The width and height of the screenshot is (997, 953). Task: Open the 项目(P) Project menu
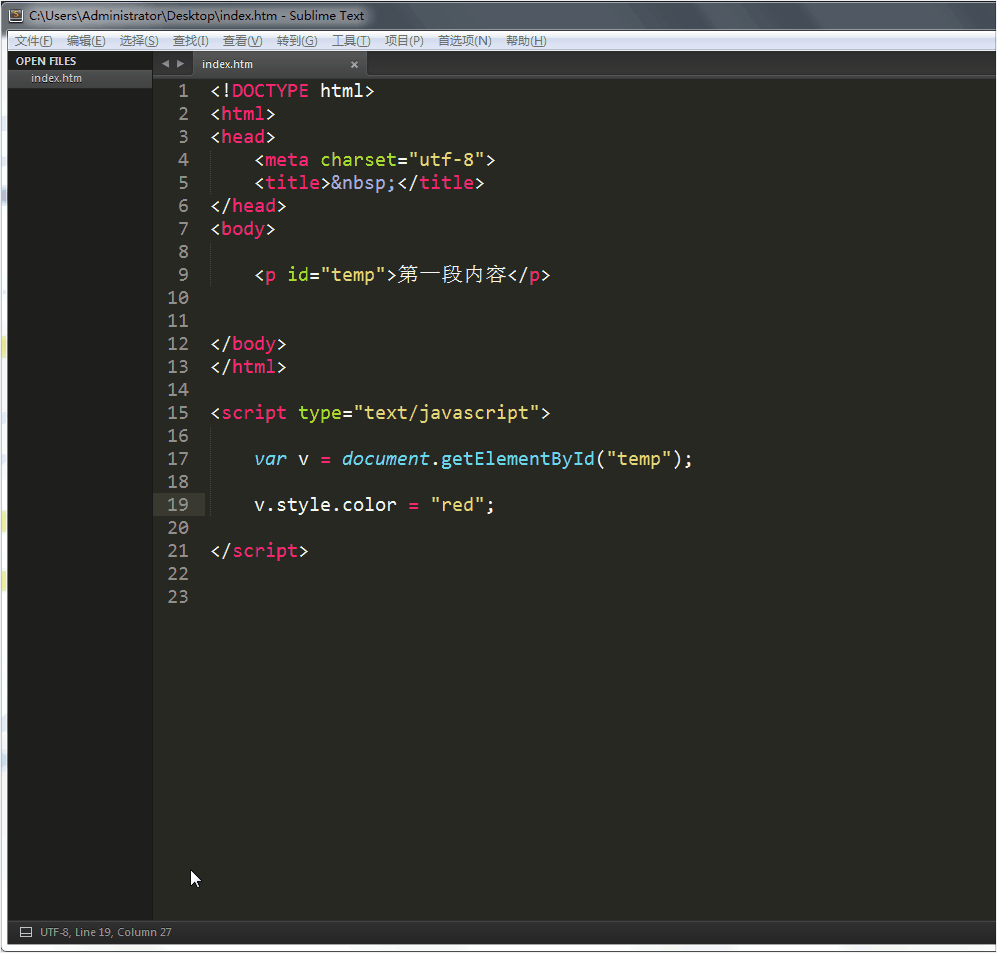(404, 41)
